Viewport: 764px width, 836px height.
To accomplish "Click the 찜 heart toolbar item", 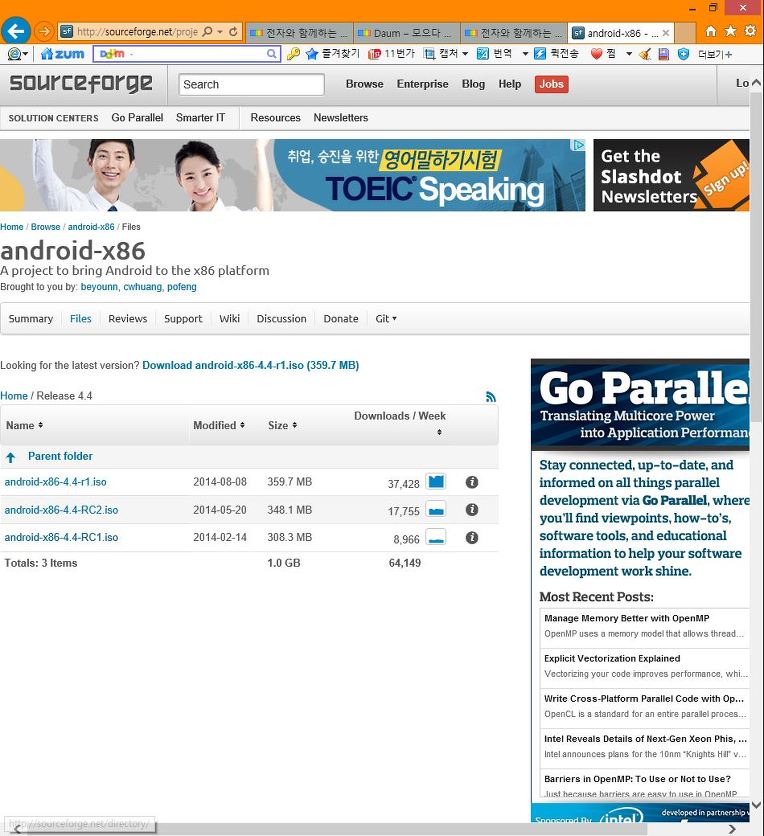I will coord(604,54).
